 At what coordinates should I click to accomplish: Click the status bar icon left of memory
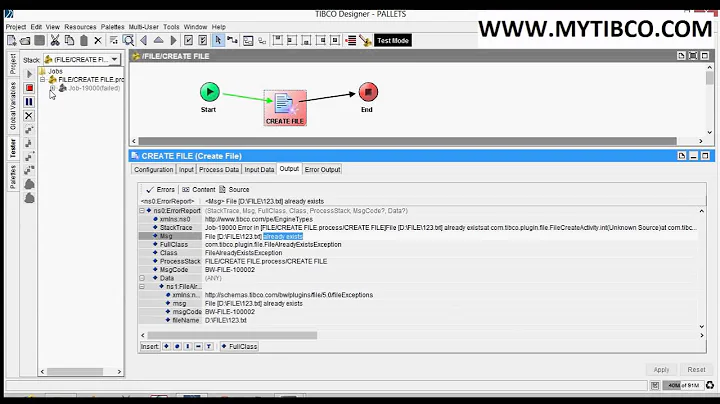click(x=655, y=385)
